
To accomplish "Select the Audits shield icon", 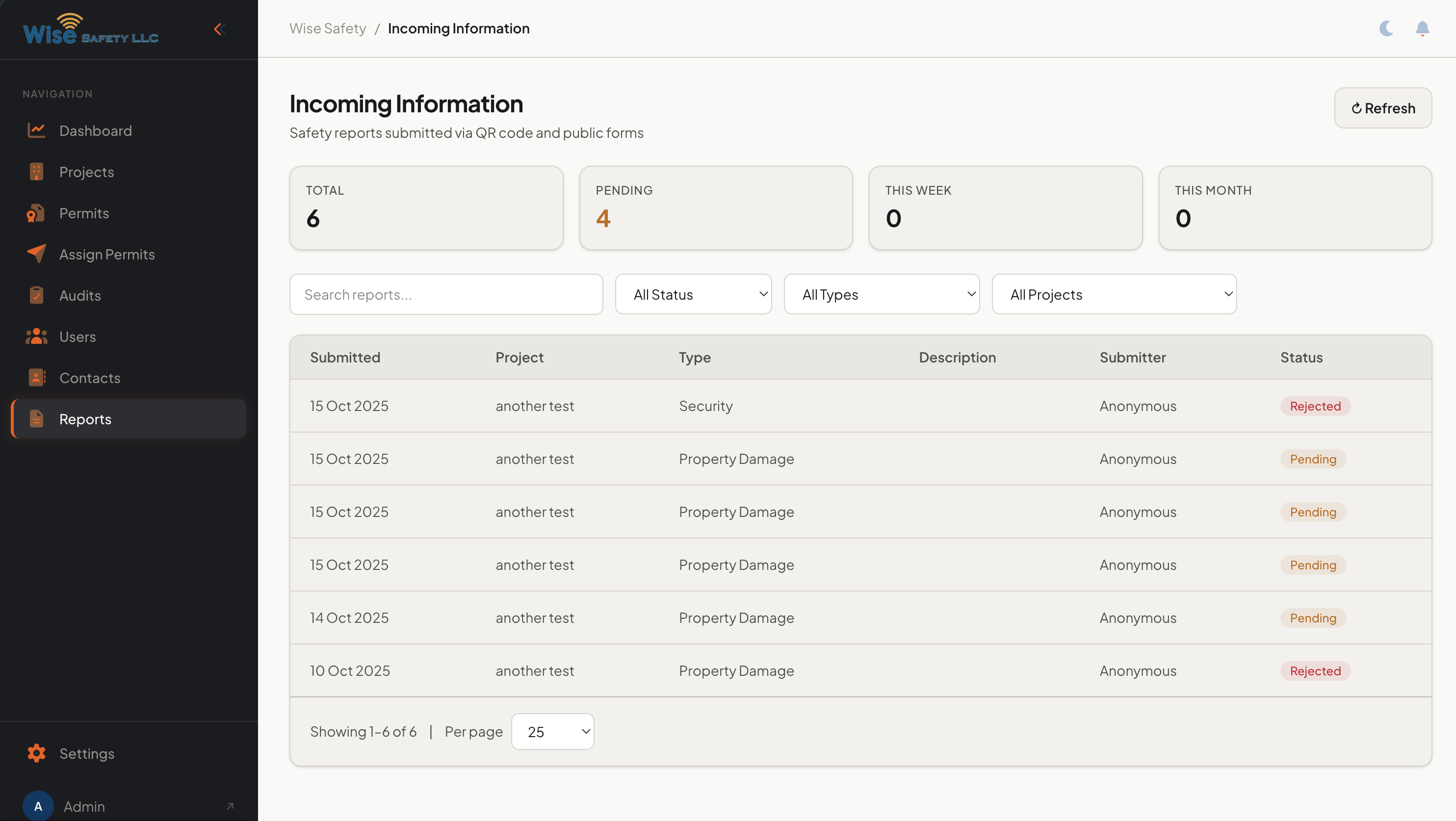I will [x=36, y=295].
